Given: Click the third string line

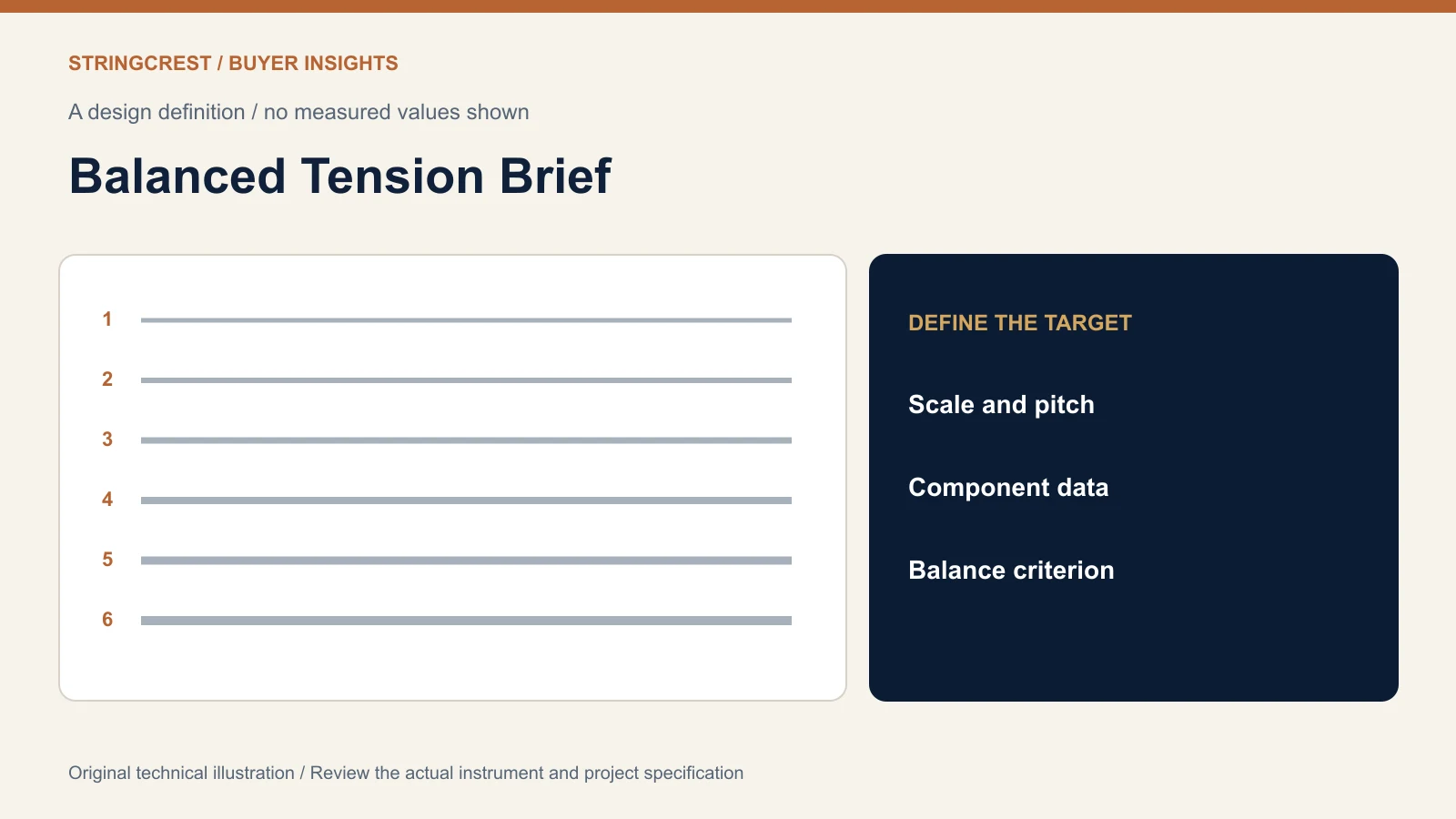Looking at the screenshot, I should [466, 440].
